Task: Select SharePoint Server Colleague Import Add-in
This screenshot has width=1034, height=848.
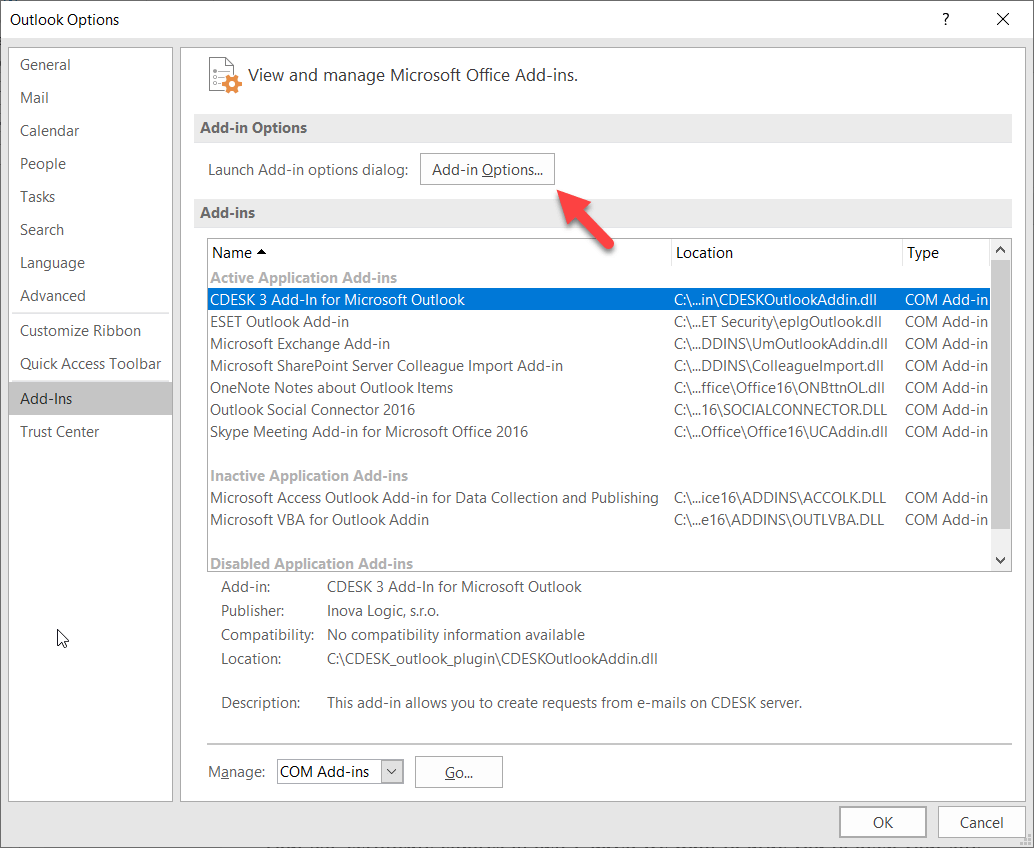Action: [x=599, y=365]
